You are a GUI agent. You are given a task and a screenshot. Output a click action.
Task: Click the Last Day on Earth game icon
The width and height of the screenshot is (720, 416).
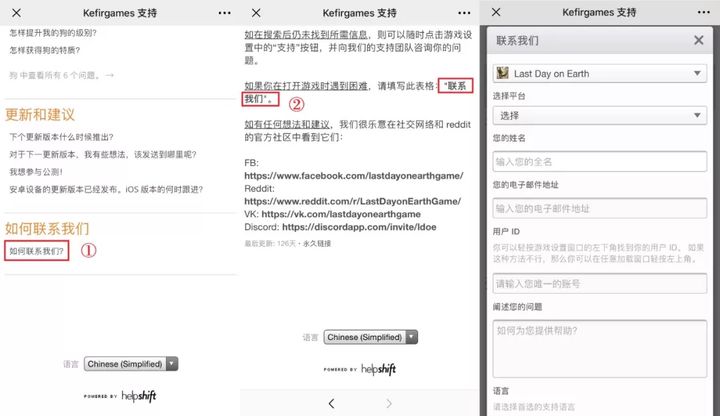point(503,73)
